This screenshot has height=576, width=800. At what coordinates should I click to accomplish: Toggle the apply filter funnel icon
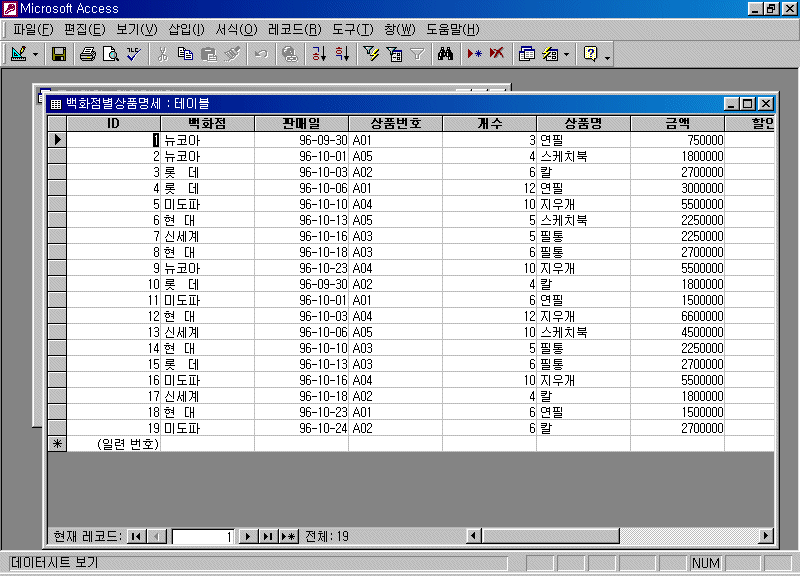coord(417,54)
